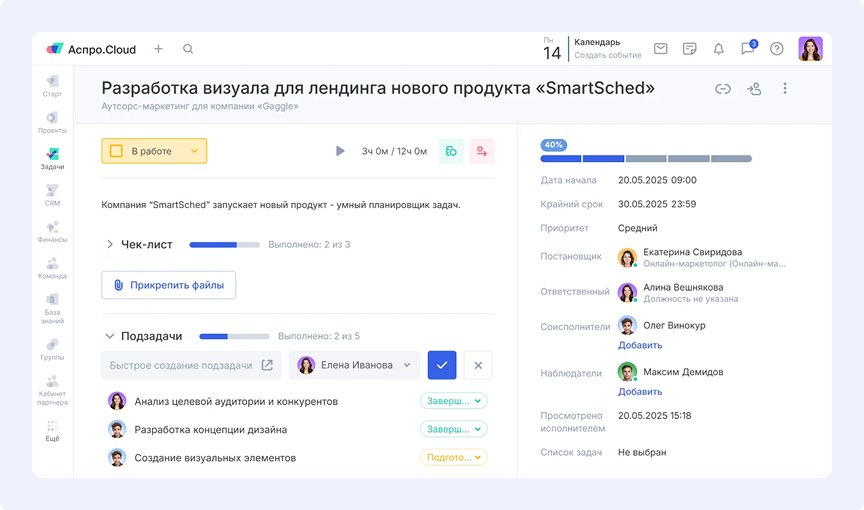Confirm subtask creation with blue checkmark button

(442, 365)
